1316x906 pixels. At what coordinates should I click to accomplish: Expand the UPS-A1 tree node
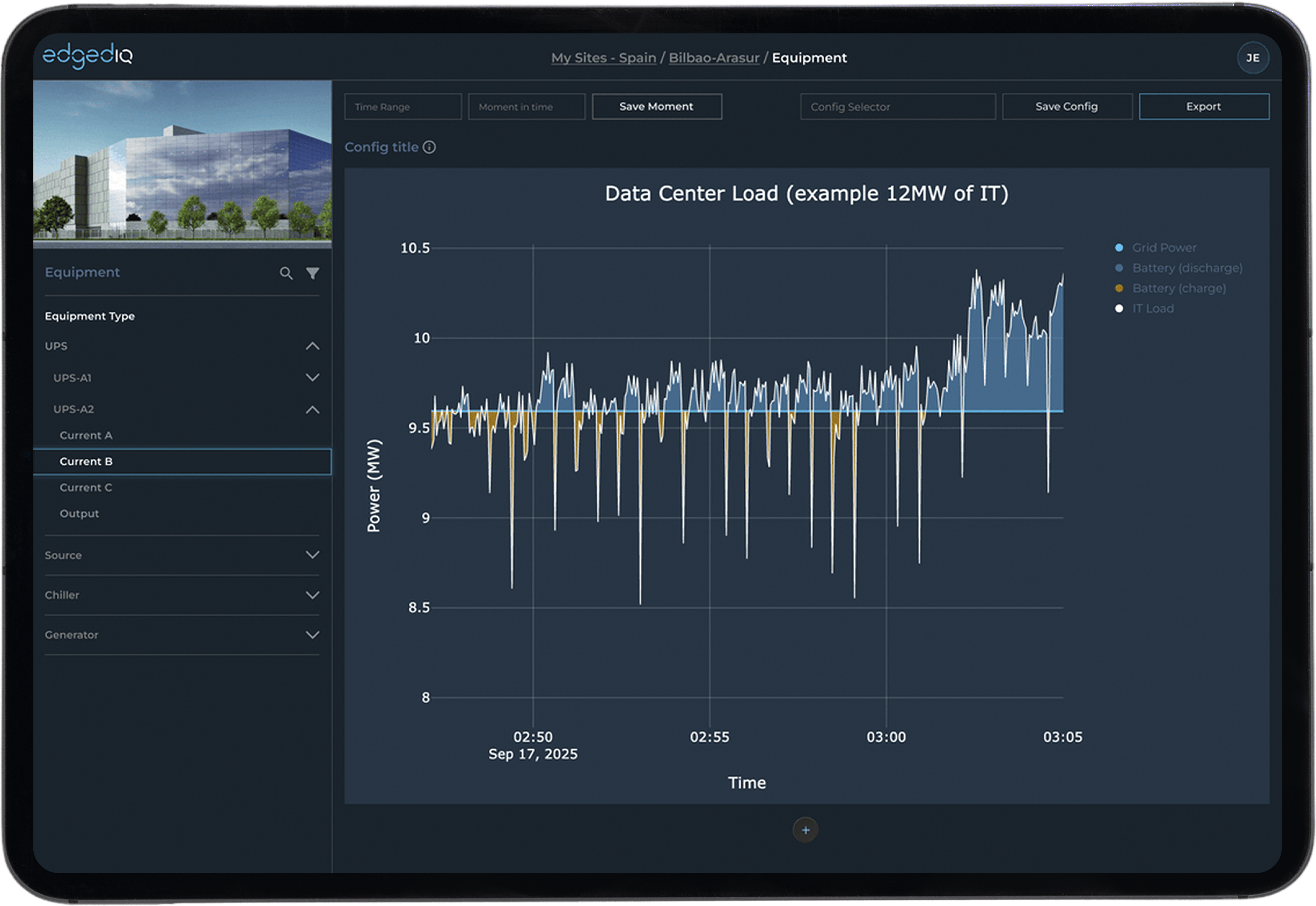[313, 378]
